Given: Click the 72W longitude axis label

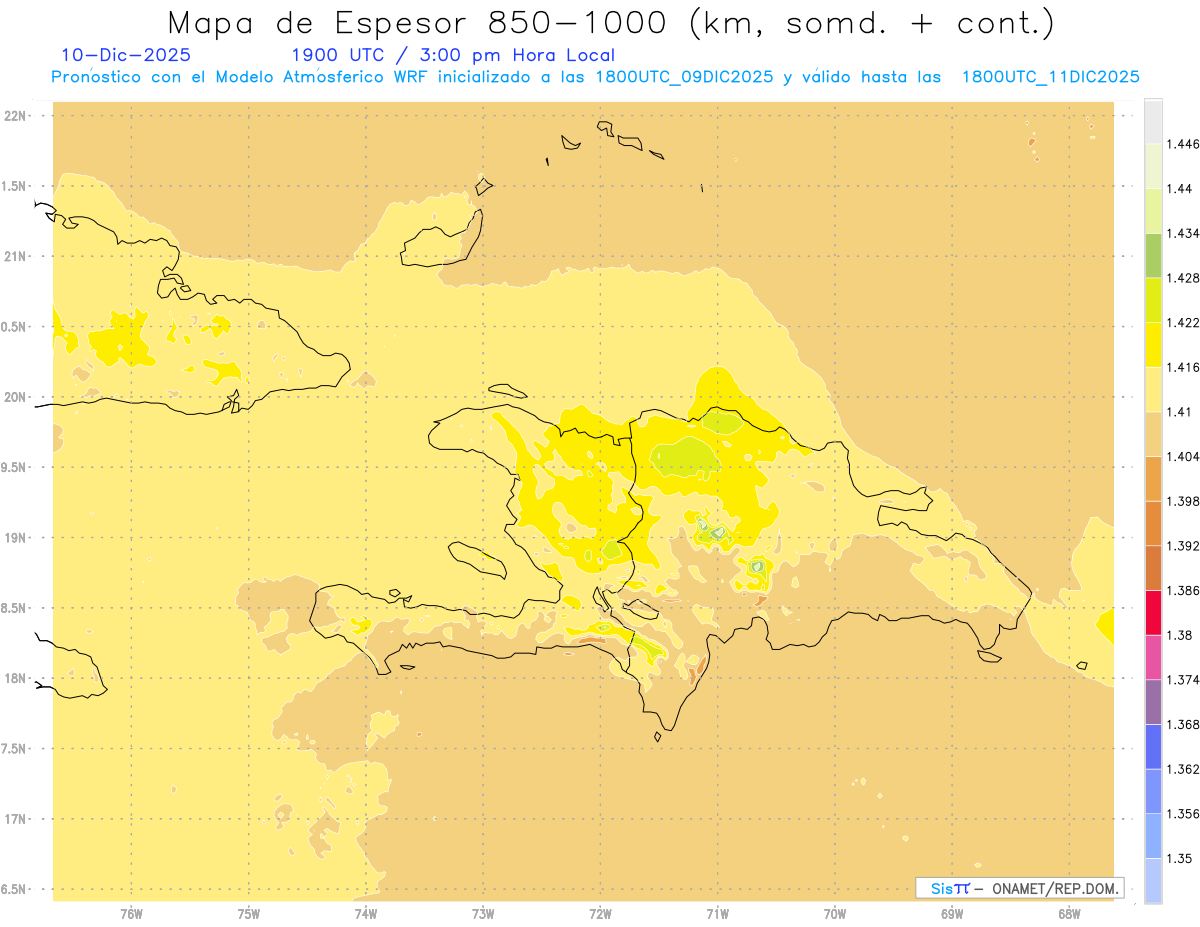Looking at the screenshot, I should point(600,913).
